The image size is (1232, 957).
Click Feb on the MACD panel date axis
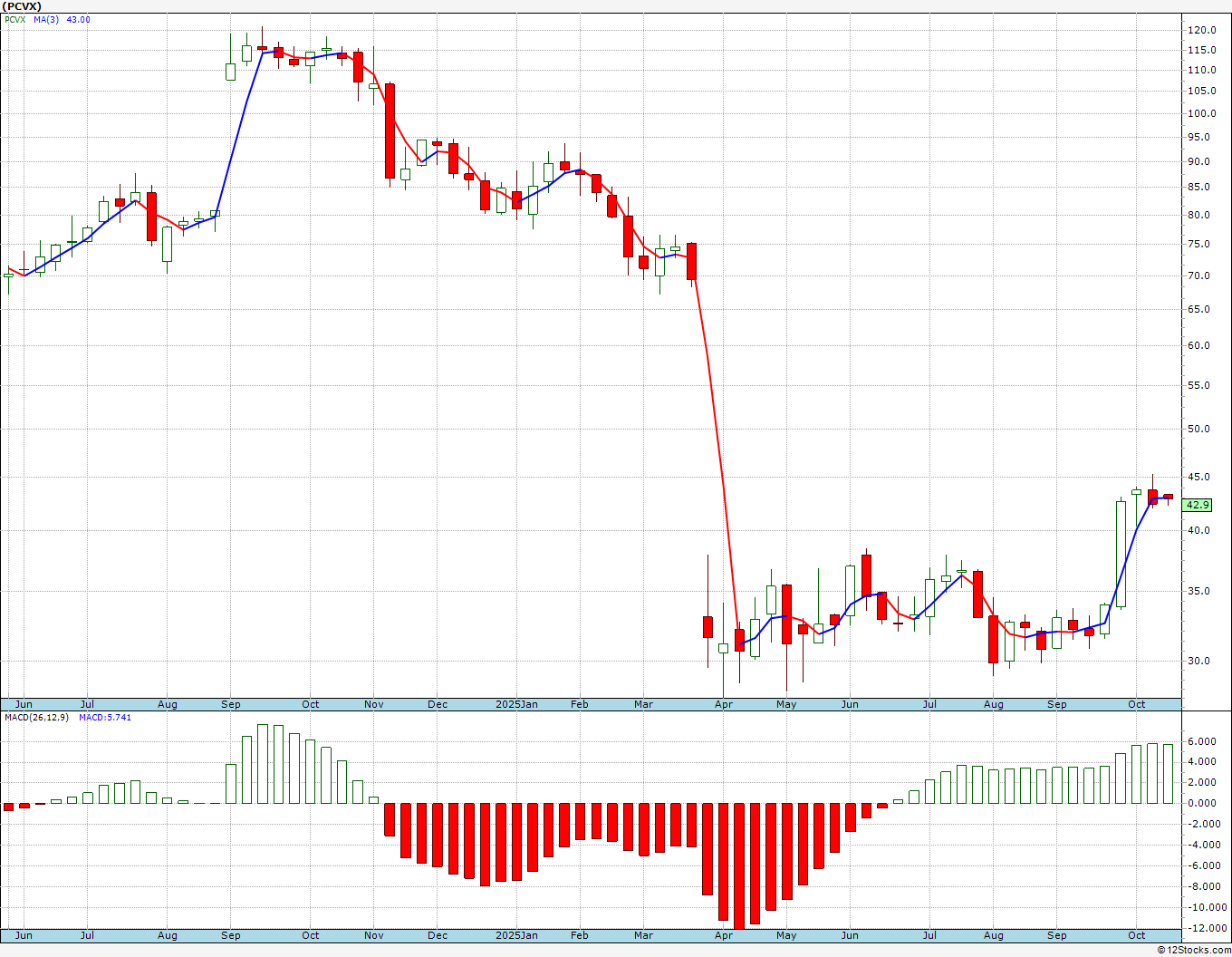coord(580,935)
